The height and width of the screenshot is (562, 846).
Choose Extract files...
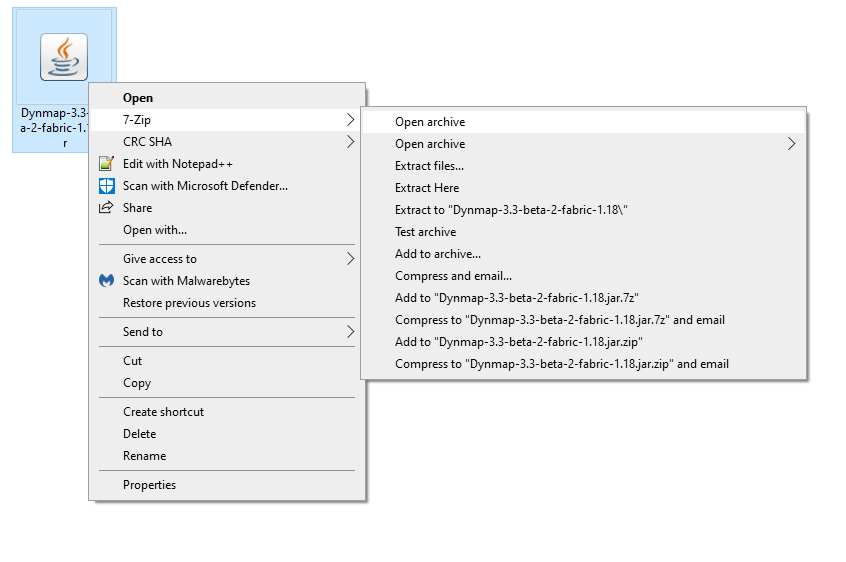tap(584, 166)
